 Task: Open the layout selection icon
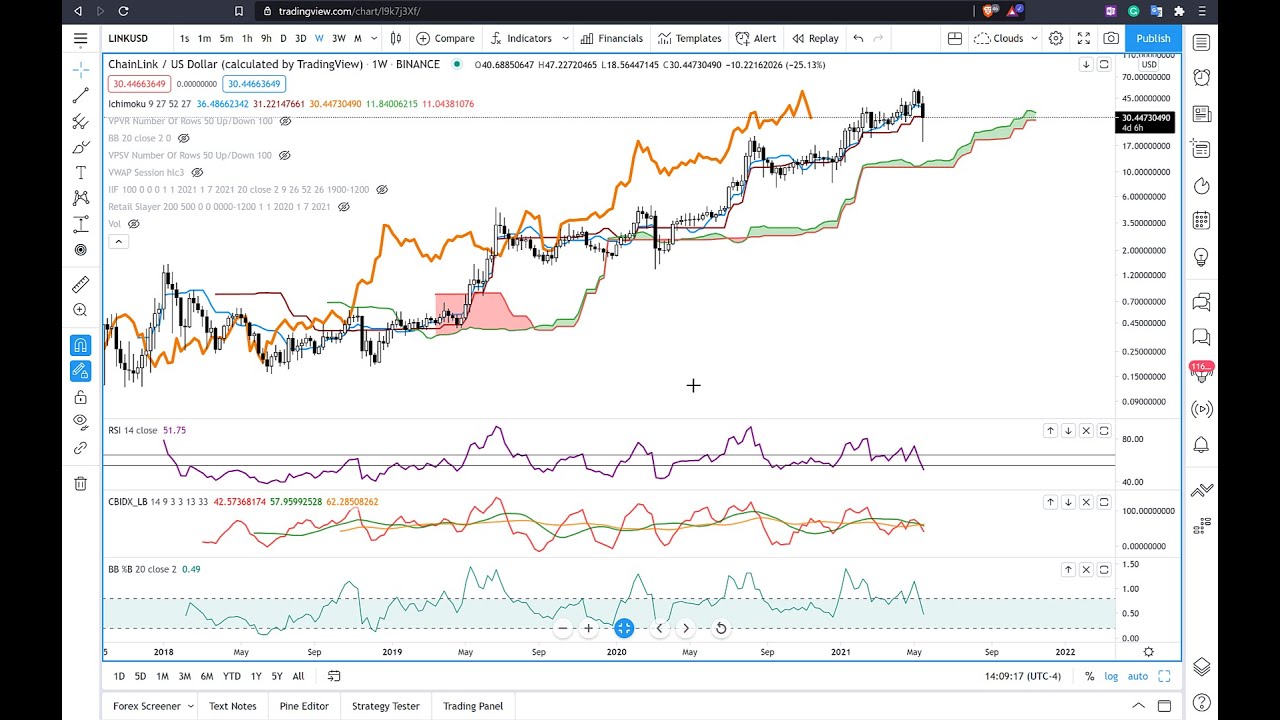[x=955, y=38]
